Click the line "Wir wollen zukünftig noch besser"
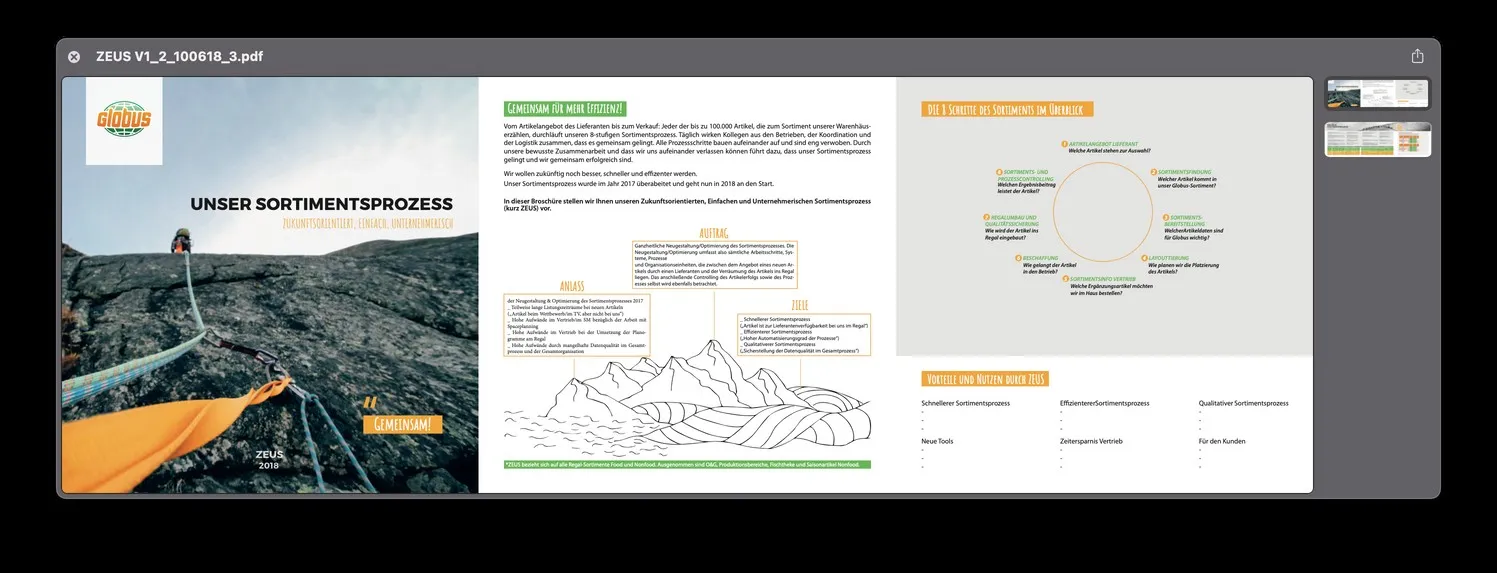The height and width of the screenshot is (573, 1497). [600, 174]
